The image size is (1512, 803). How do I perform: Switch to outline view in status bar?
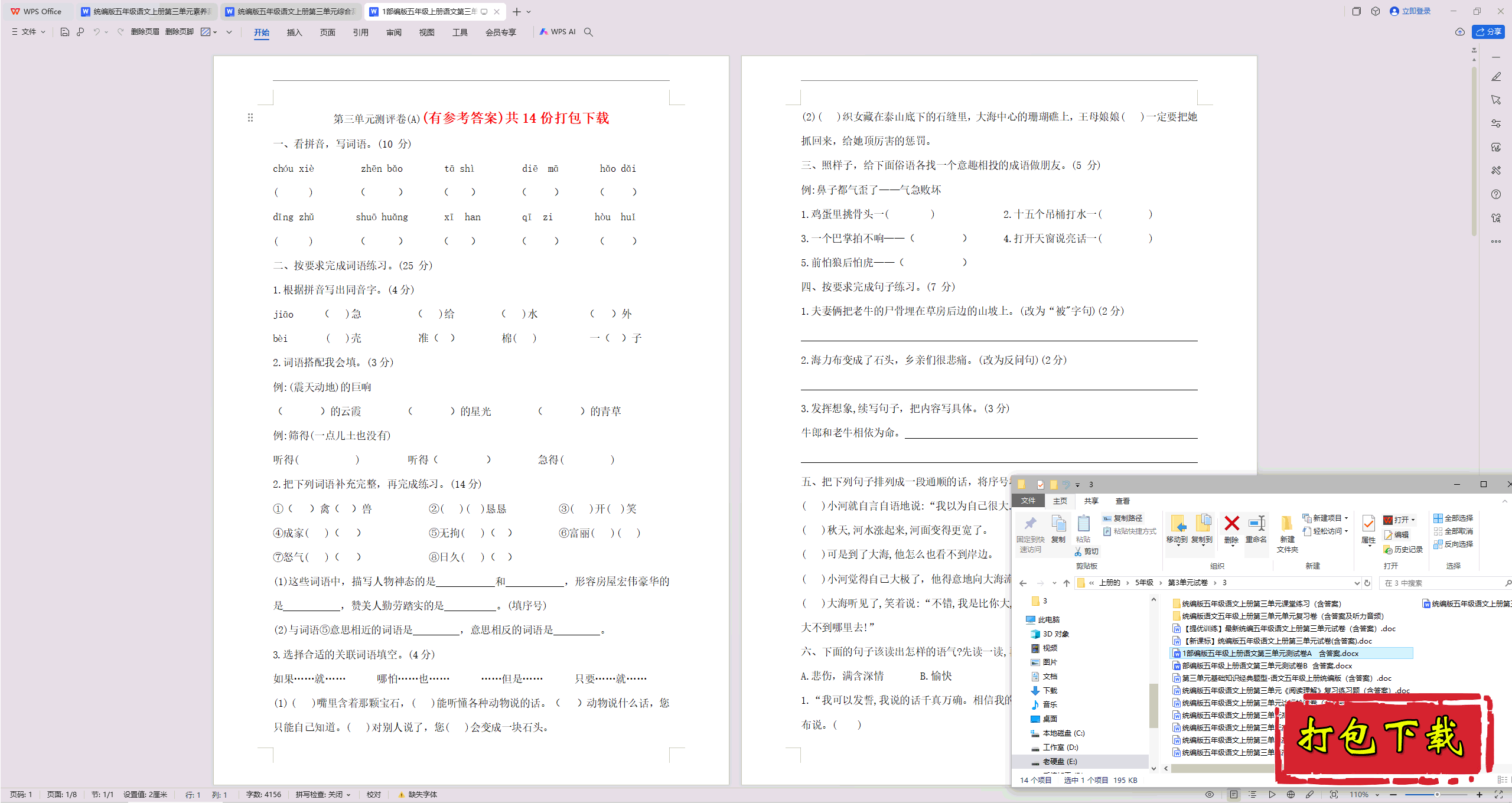[x=1252, y=795]
